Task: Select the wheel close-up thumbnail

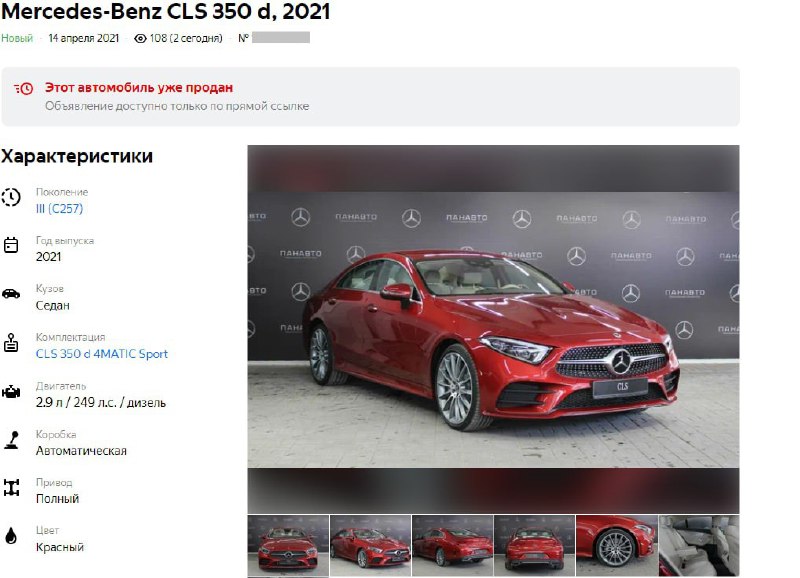Action: point(616,545)
